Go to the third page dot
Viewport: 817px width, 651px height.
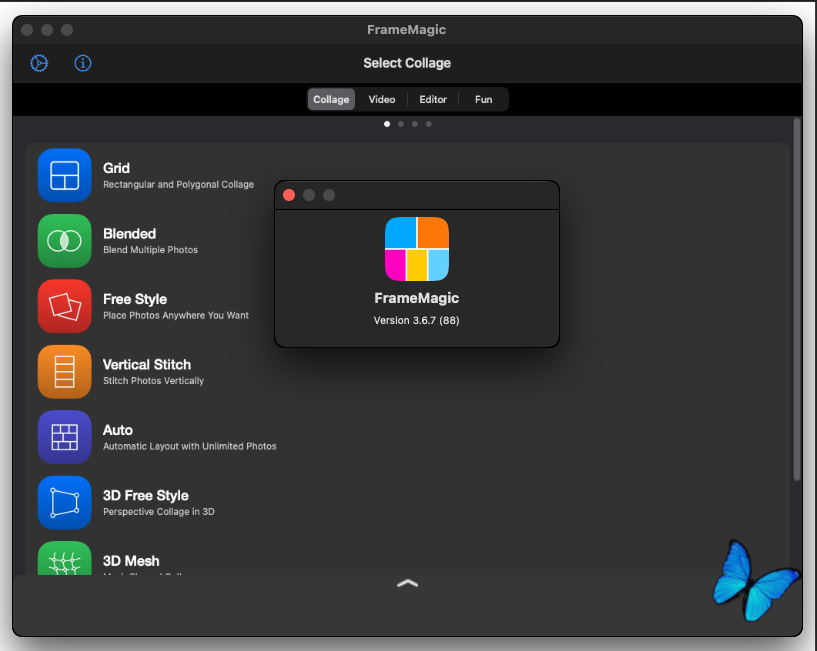(415, 124)
